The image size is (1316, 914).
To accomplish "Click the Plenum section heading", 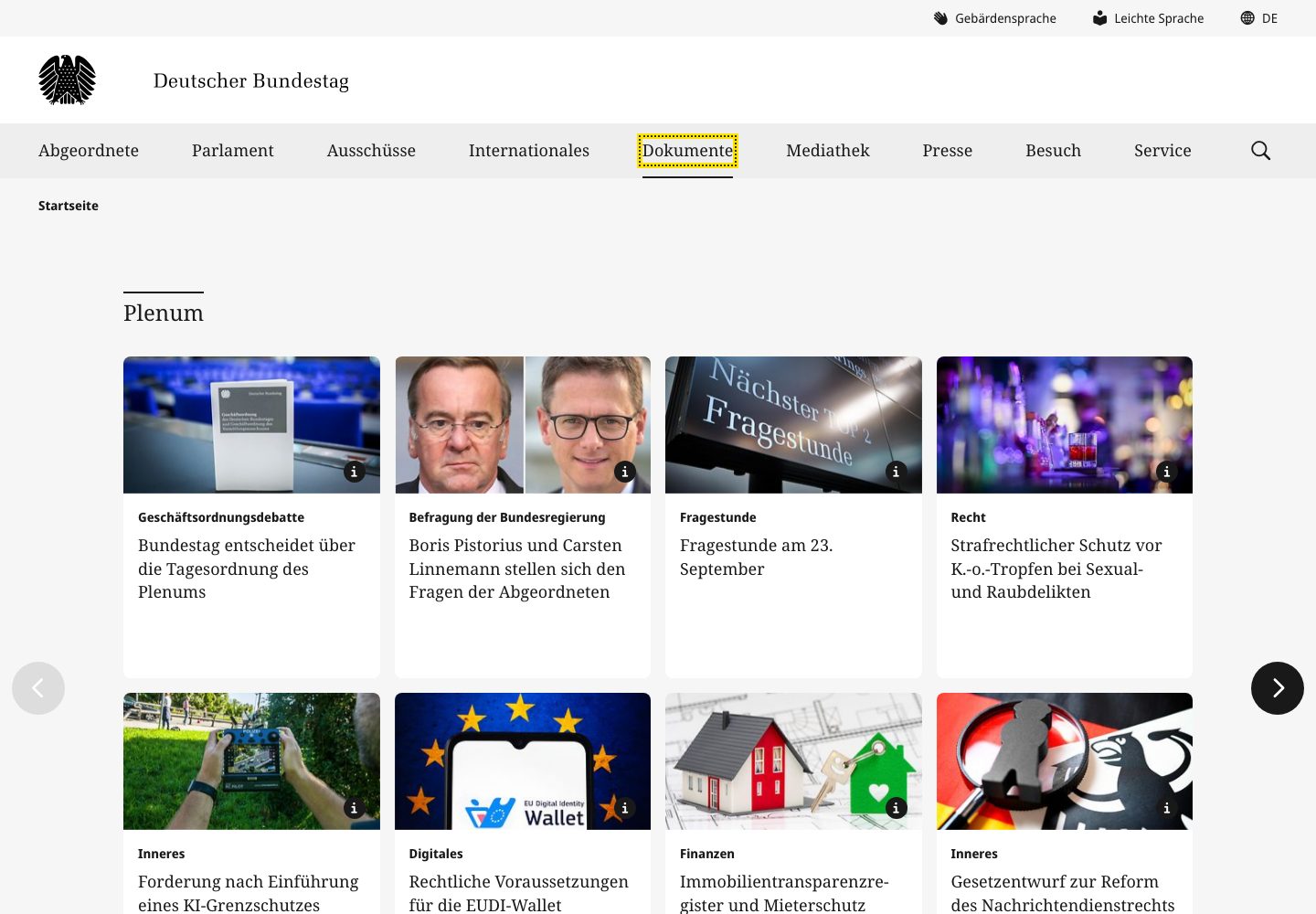I will pyautogui.click(x=164, y=313).
